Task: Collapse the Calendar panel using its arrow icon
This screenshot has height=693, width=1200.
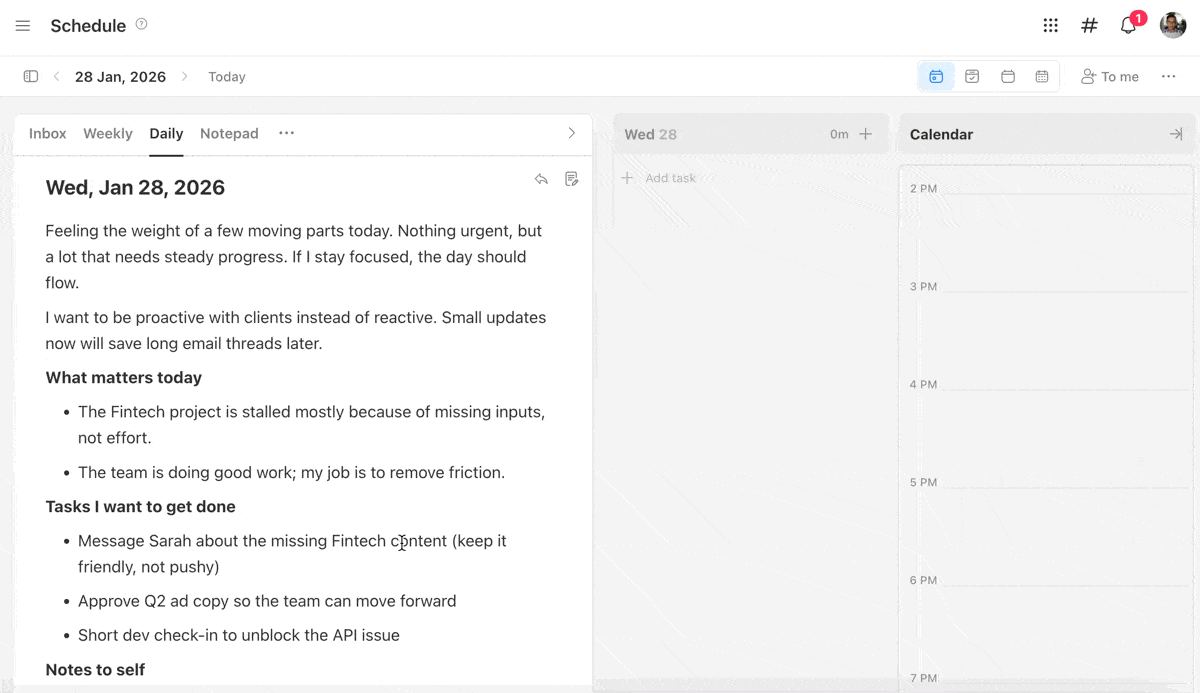Action: tap(1176, 133)
